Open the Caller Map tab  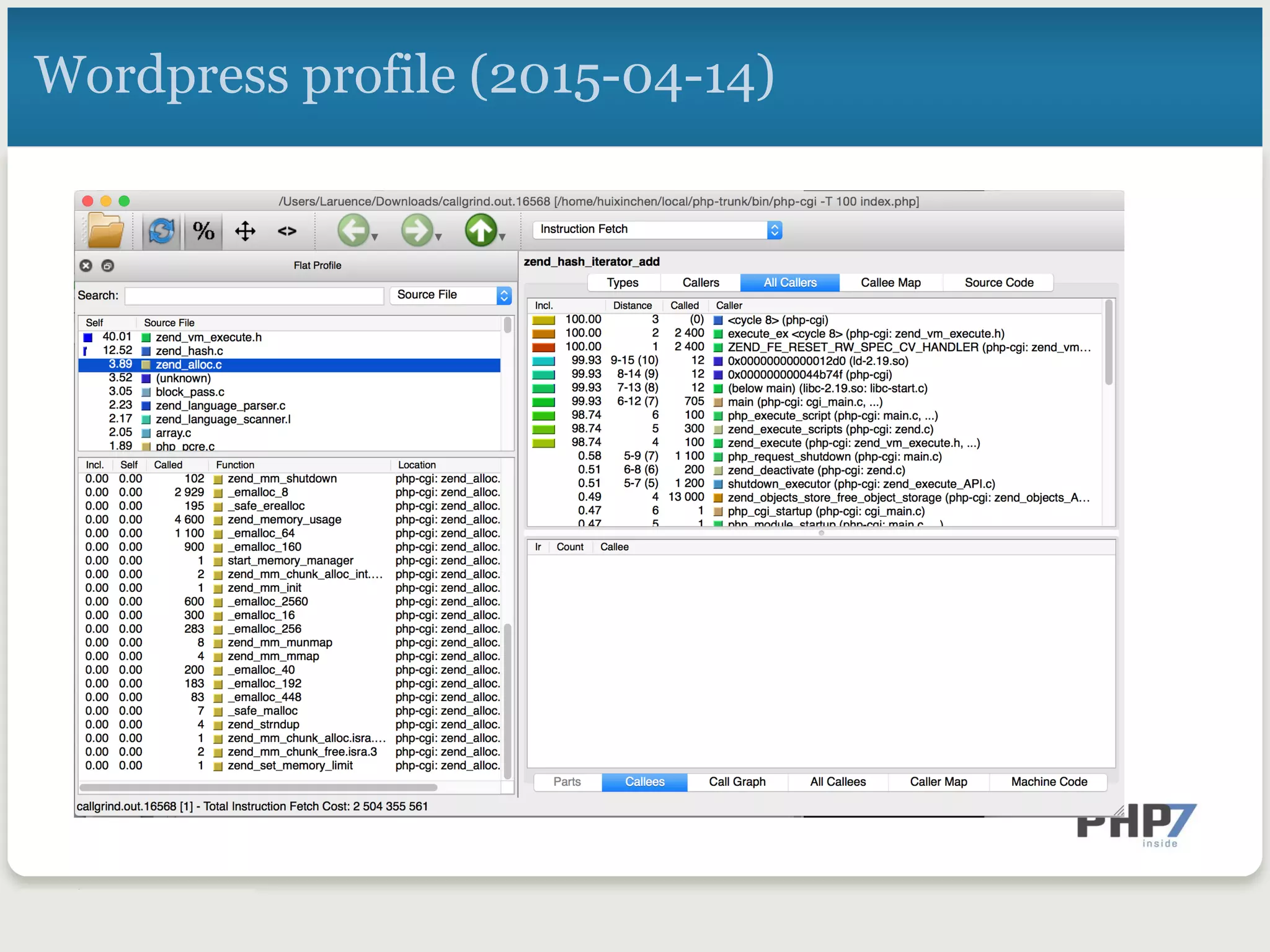tap(938, 782)
